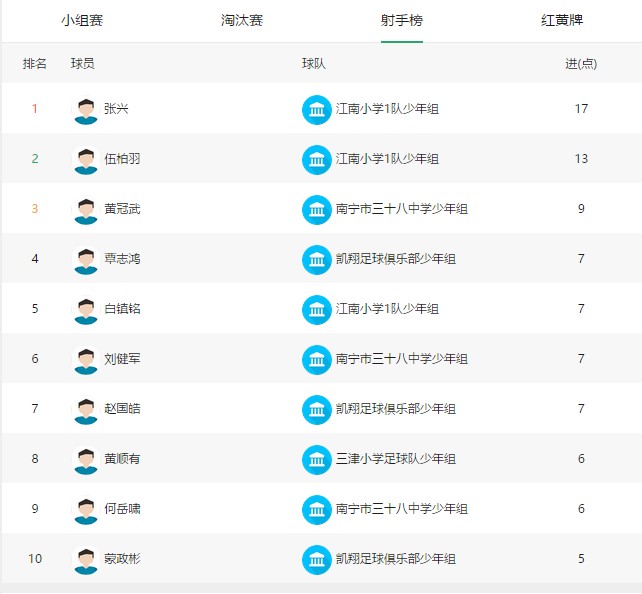Click the 三津小学足球队少年组 team name
Viewport: 642px width, 594px height.
[x=395, y=459]
